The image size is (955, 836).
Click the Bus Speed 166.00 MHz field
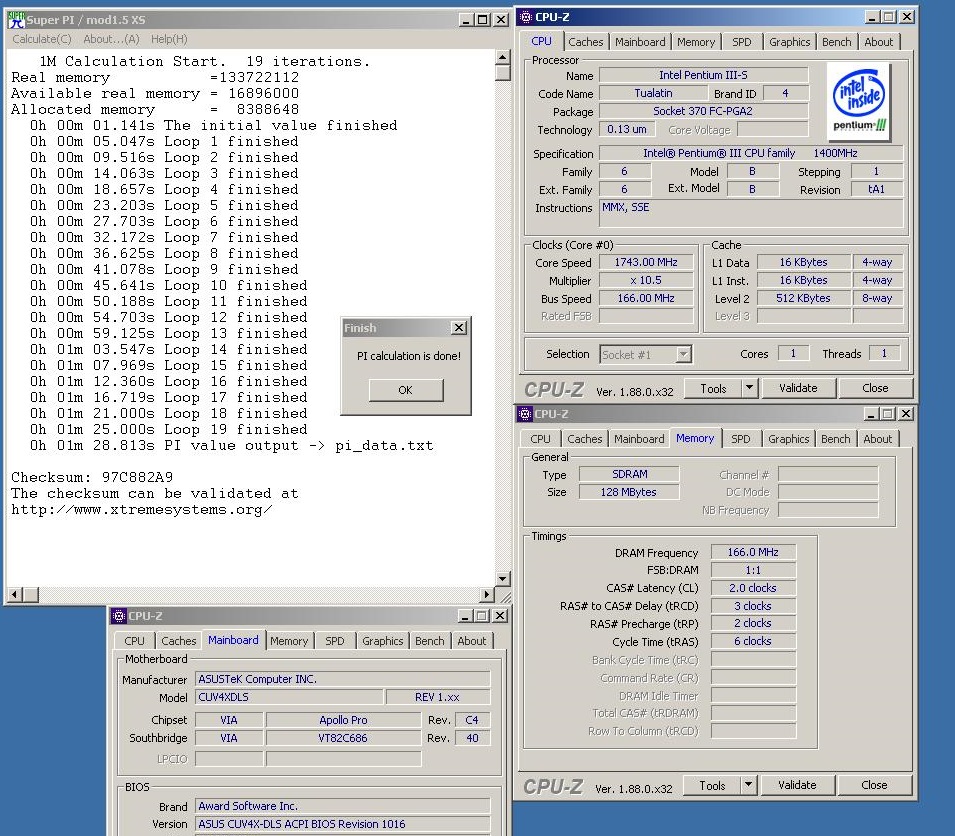pyautogui.click(x=646, y=298)
